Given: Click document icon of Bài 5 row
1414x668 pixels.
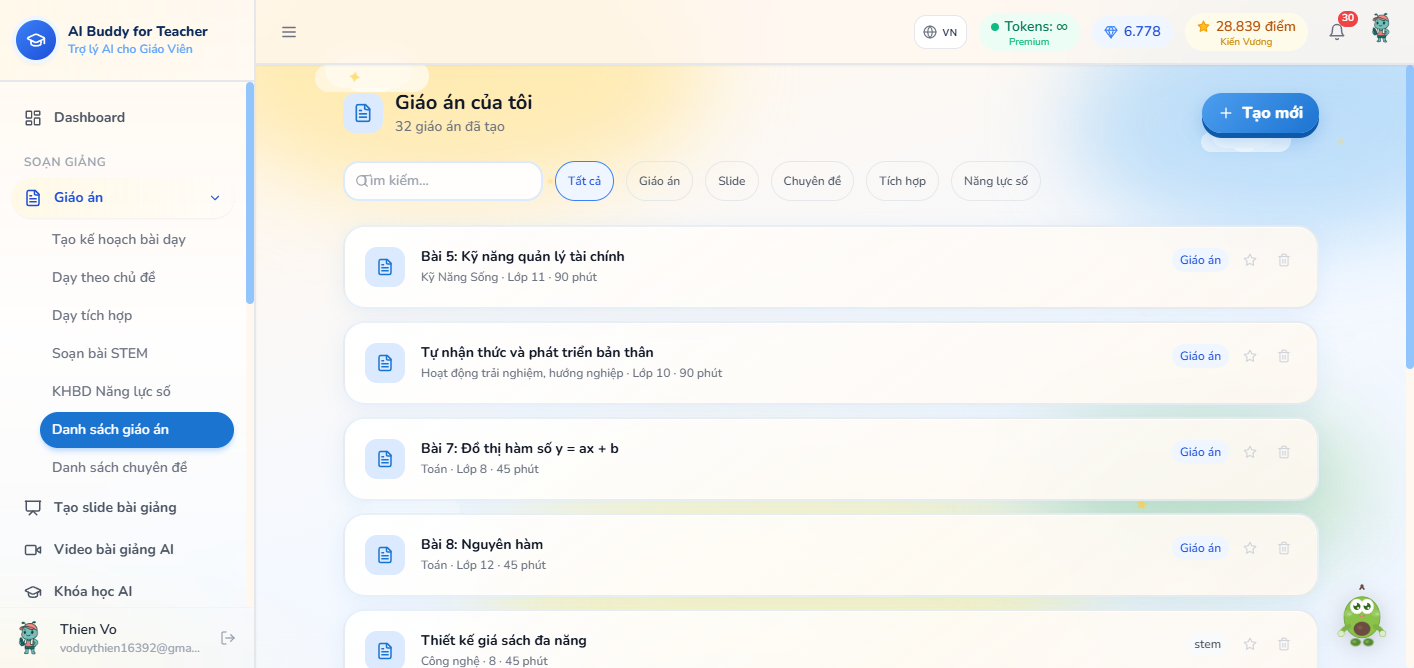Looking at the screenshot, I should (385, 267).
